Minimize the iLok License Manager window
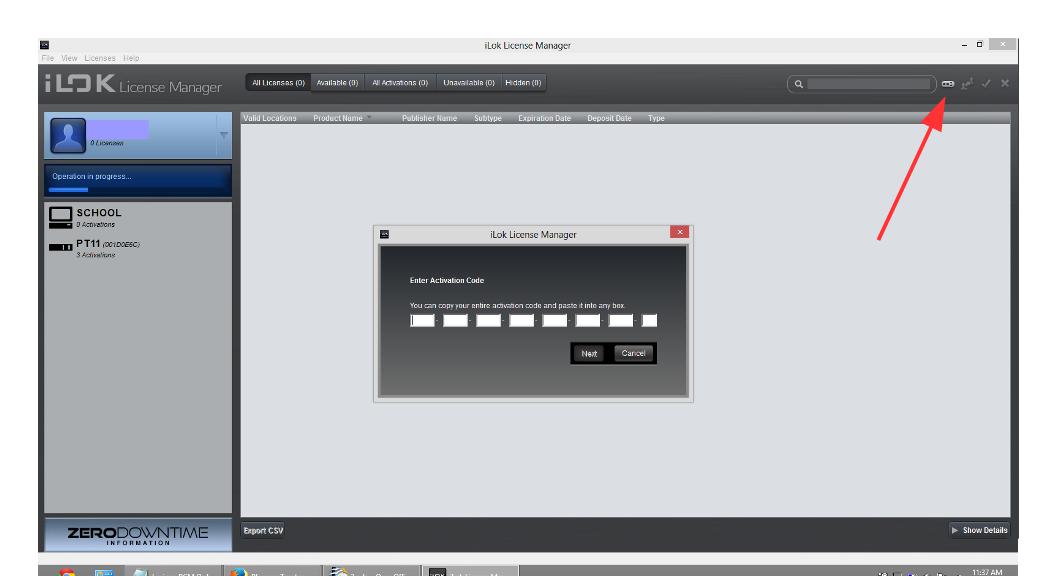This screenshot has width=1056, height=576. tap(964, 44)
